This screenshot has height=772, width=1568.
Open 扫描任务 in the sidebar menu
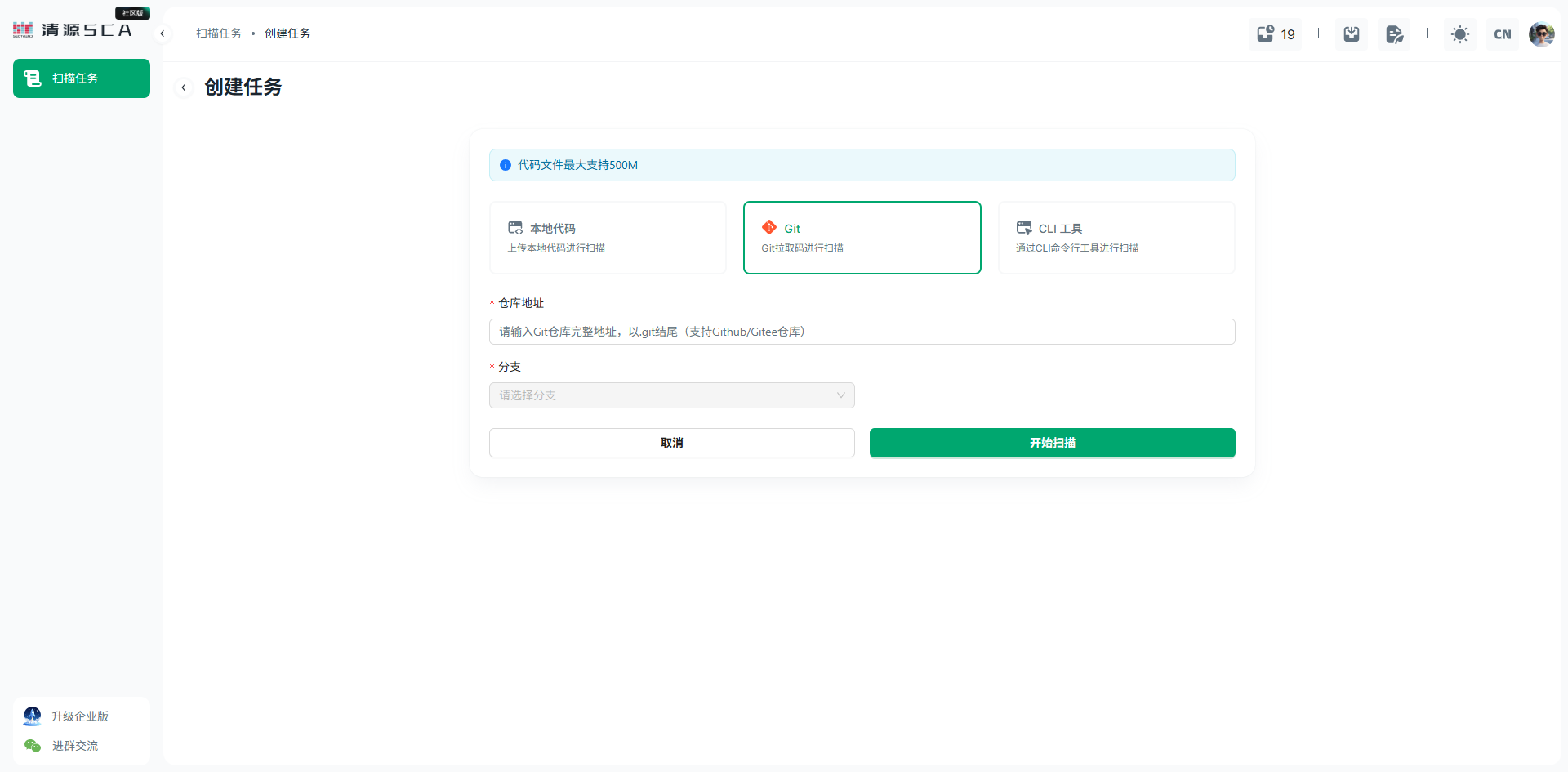point(82,78)
